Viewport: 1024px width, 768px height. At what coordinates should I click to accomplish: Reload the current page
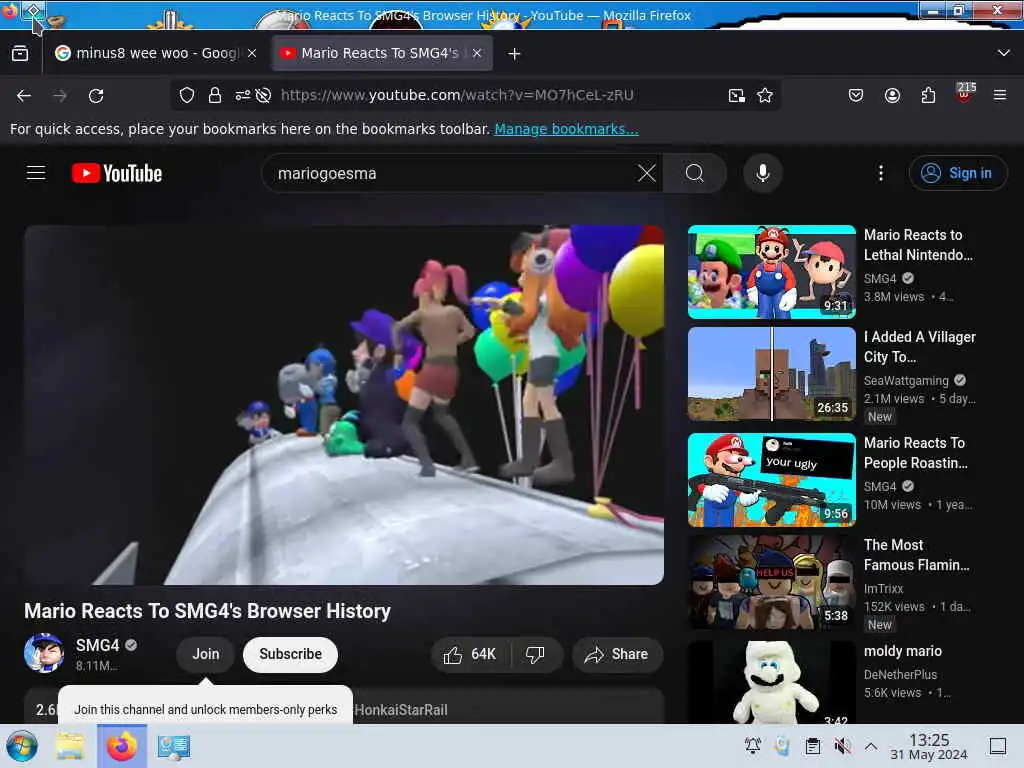[x=96, y=96]
